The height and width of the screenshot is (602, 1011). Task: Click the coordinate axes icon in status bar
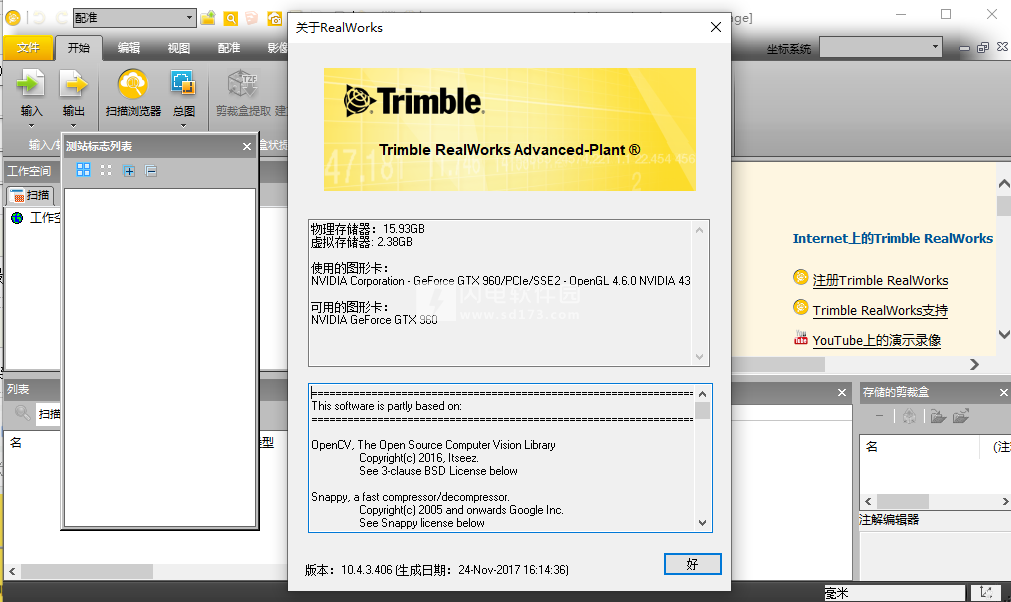pyautogui.click(x=986, y=592)
